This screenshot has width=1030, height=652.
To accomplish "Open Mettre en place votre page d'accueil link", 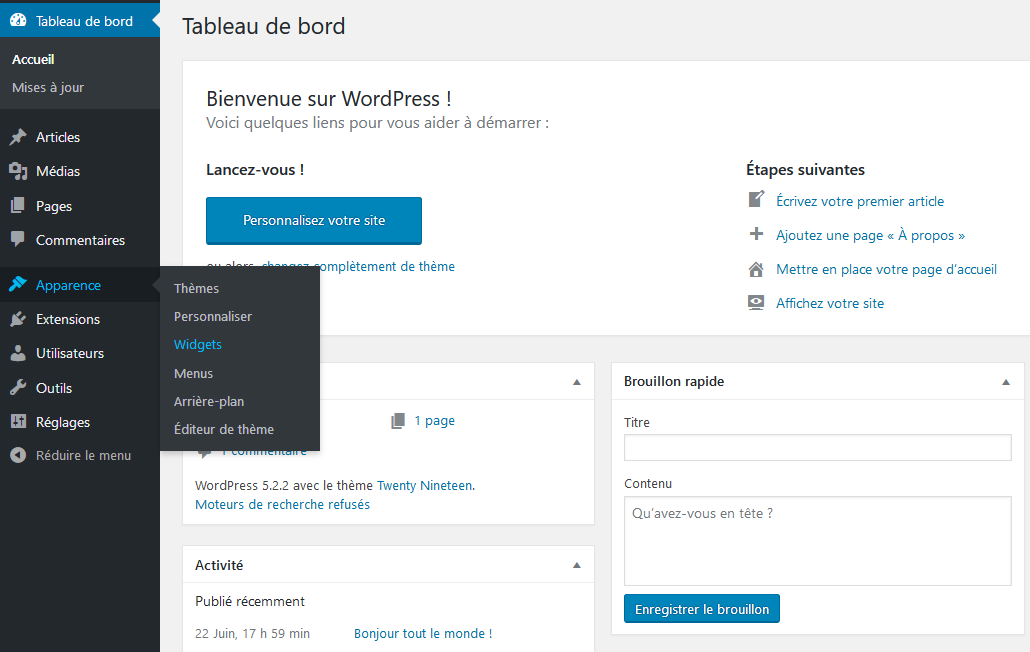I will pyautogui.click(x=886, y=269).
